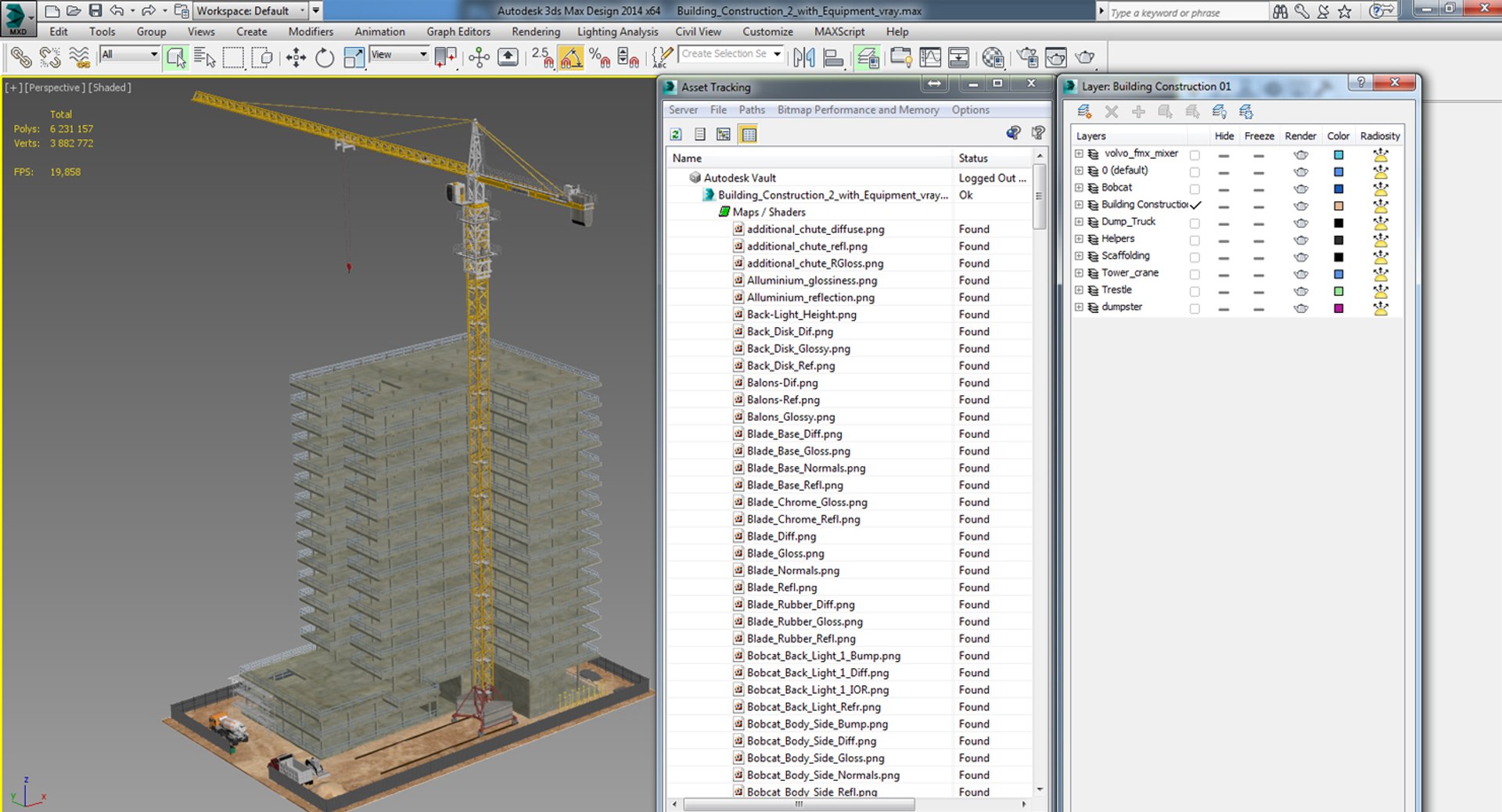Expand the Bobcat layer tree
1502x812 pixels.
click(x=1079, y=188)
